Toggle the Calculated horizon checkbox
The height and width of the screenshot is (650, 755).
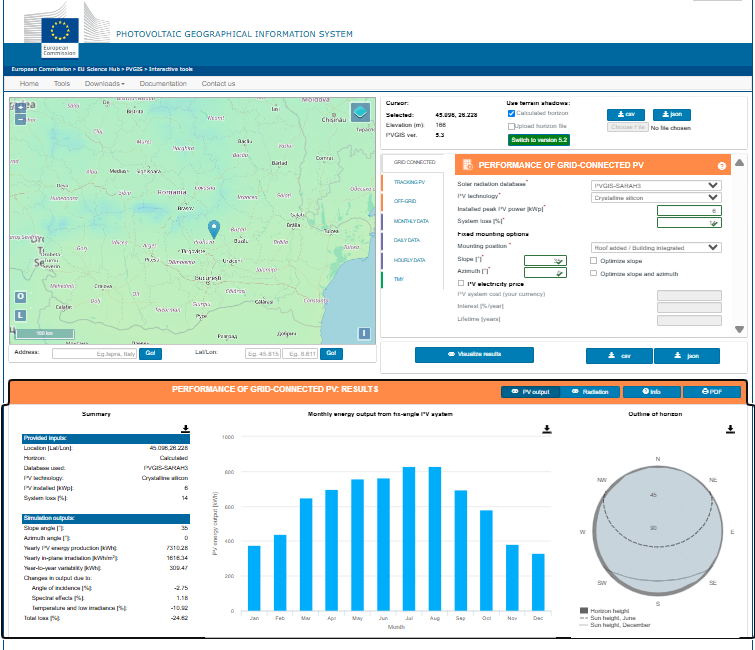click(511, 114)
